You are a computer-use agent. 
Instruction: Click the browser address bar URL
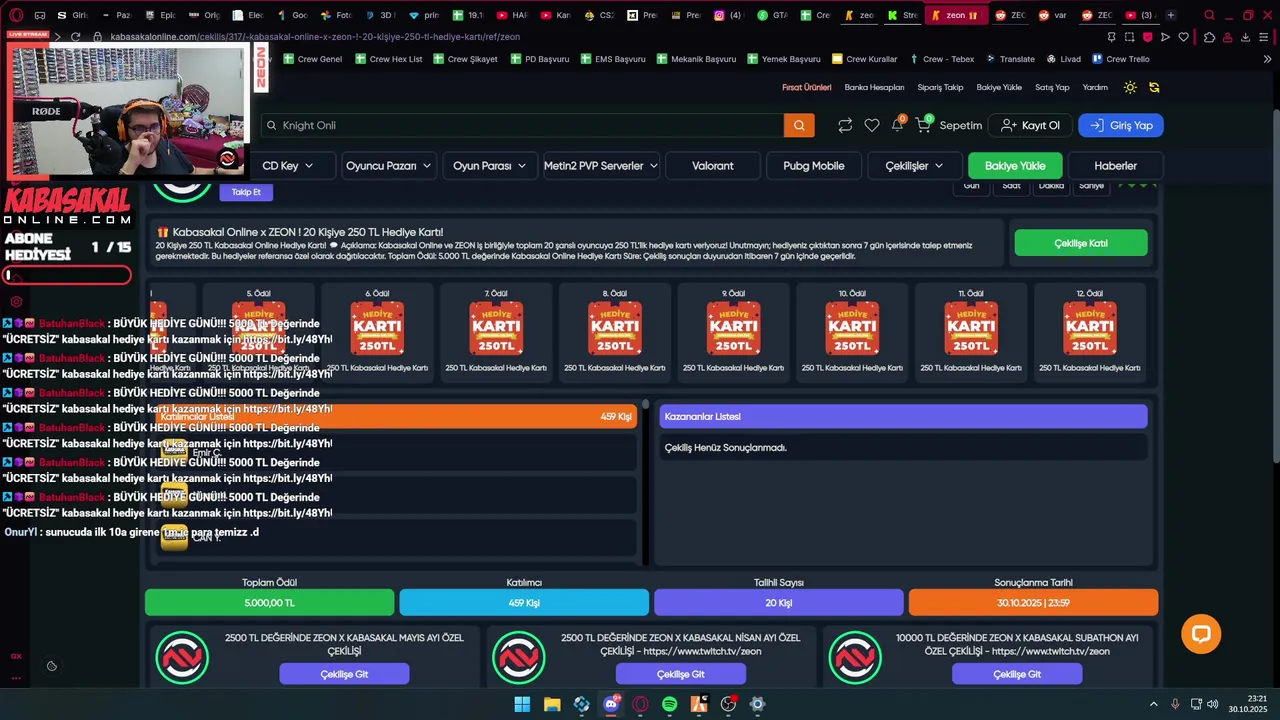click(315, 37)
